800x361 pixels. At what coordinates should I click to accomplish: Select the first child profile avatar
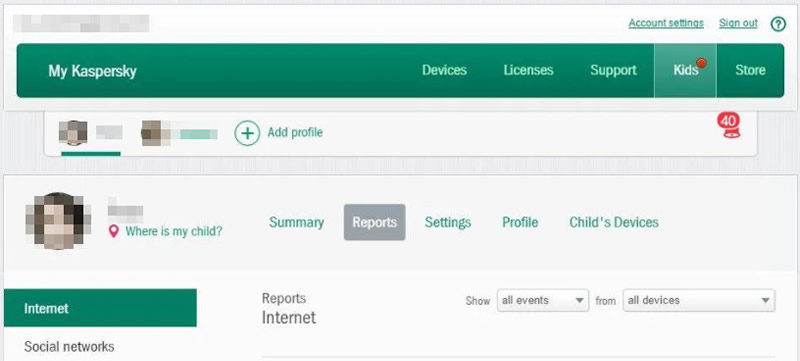[x=73, y=133]
